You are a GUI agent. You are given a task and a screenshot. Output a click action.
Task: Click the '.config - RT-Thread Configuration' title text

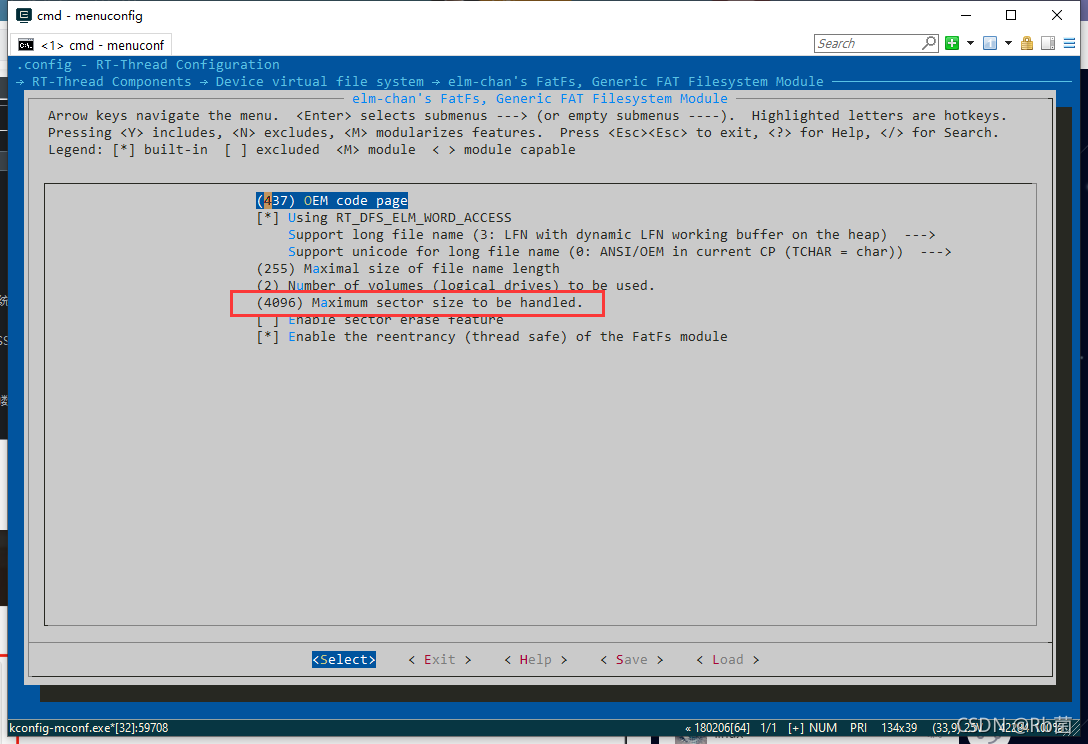click(x=148, y=65)
